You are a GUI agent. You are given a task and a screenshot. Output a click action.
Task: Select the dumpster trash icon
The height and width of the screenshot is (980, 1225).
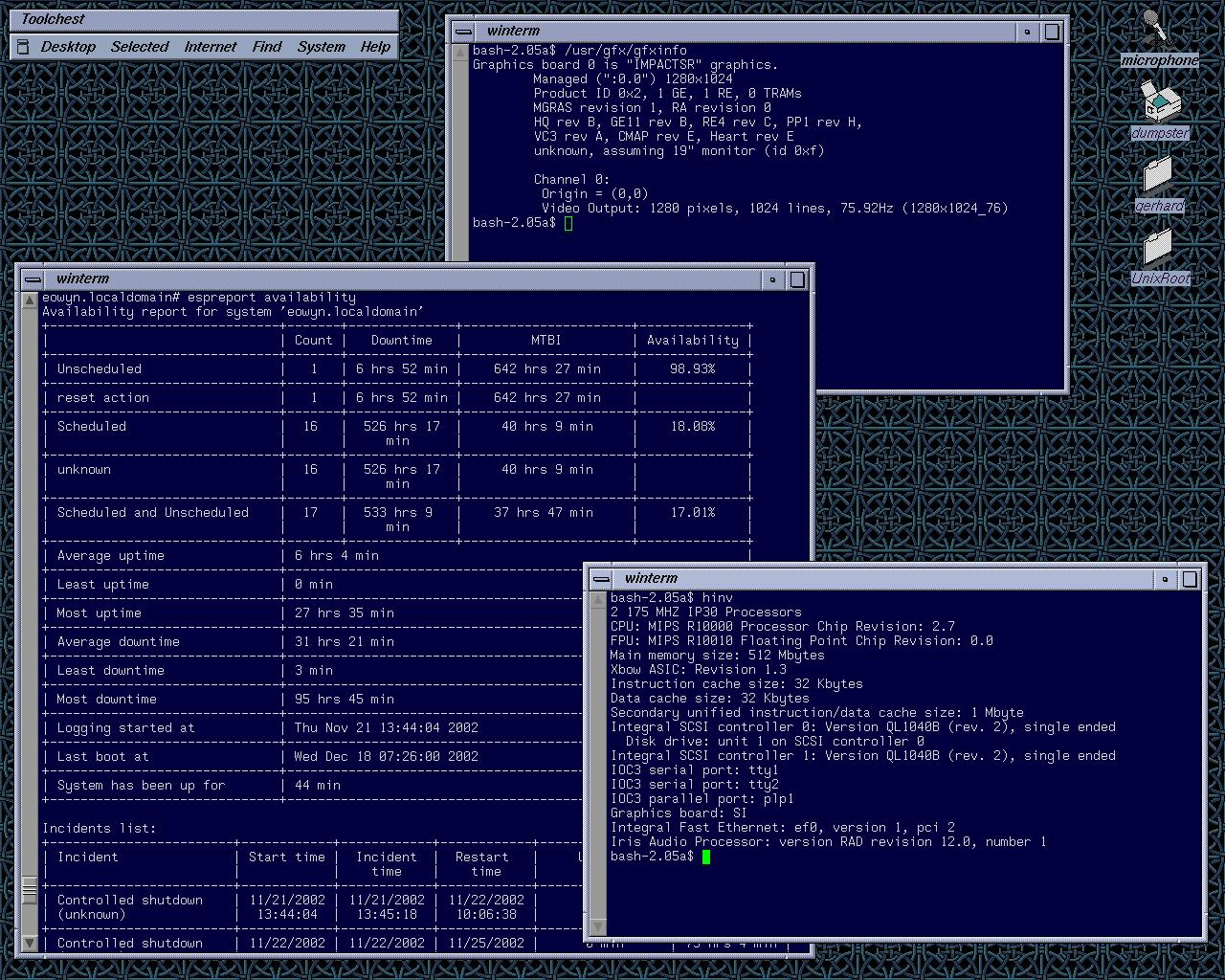[x=1160, y=100]
